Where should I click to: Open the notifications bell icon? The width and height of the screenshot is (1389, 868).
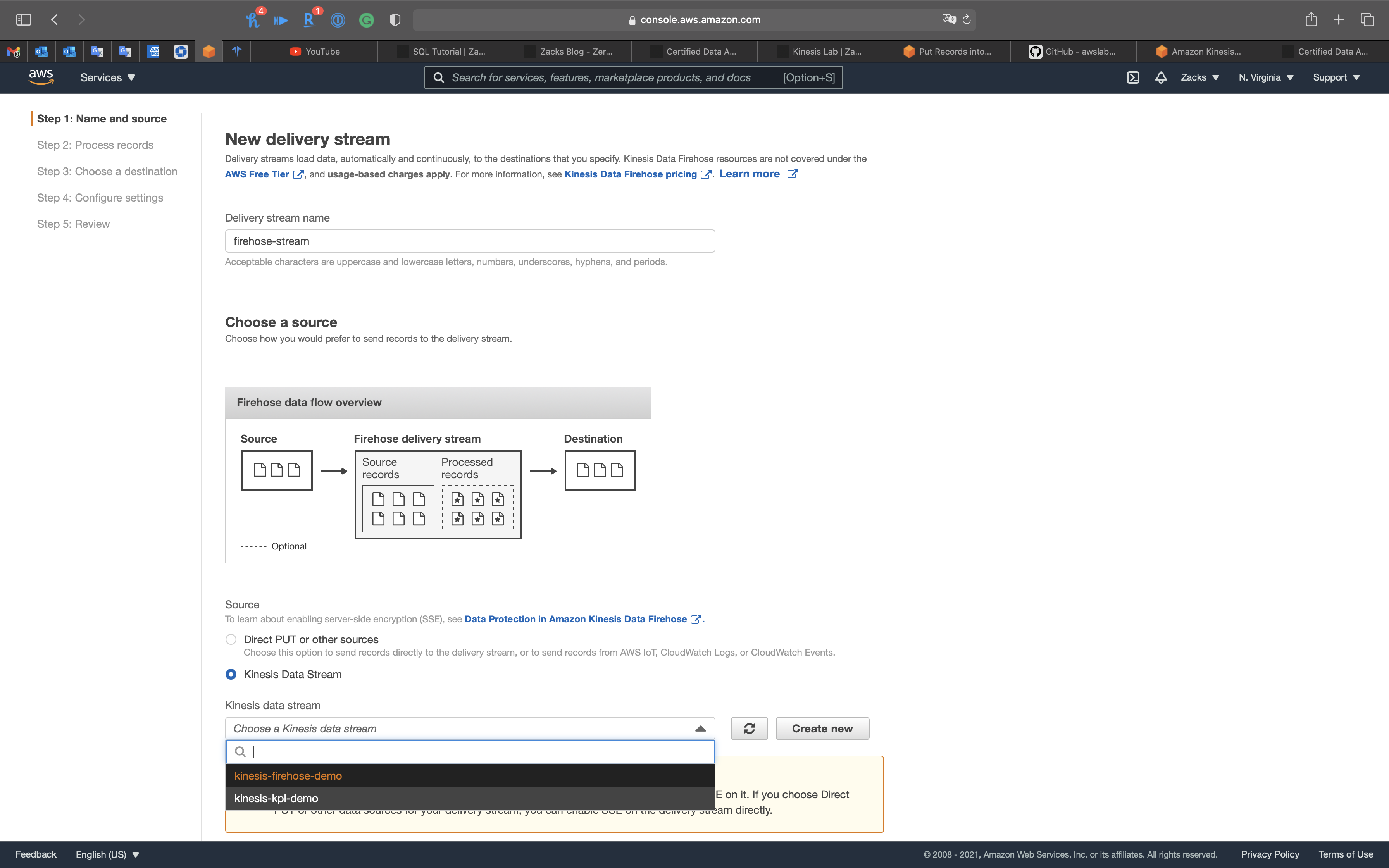1161,77
